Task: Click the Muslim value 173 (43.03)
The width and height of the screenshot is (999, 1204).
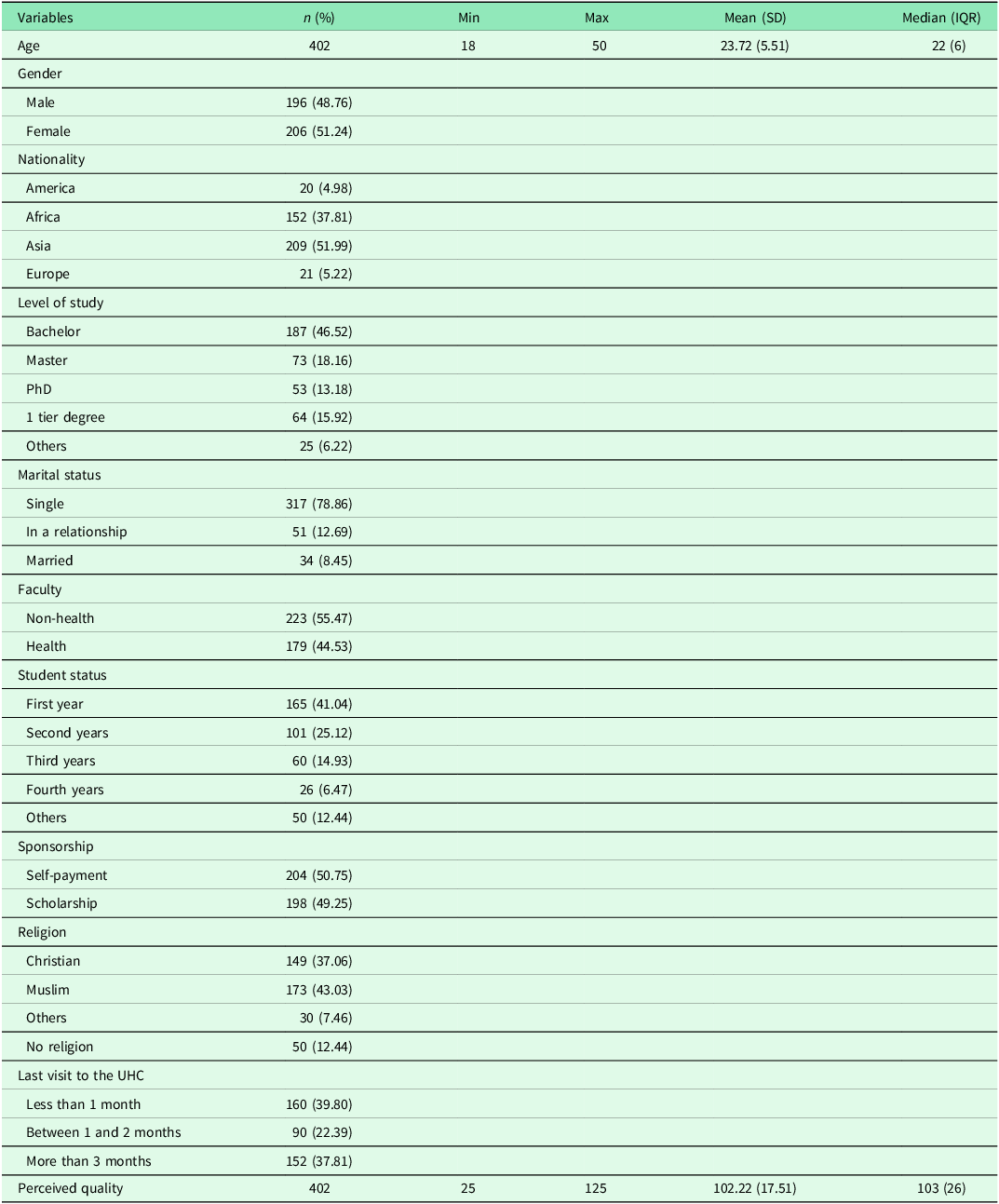Action: pos(318,990)
